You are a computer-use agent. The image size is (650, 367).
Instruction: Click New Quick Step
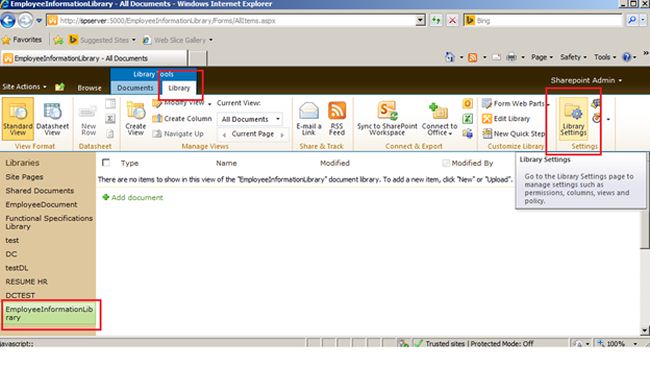coord(514,134)
